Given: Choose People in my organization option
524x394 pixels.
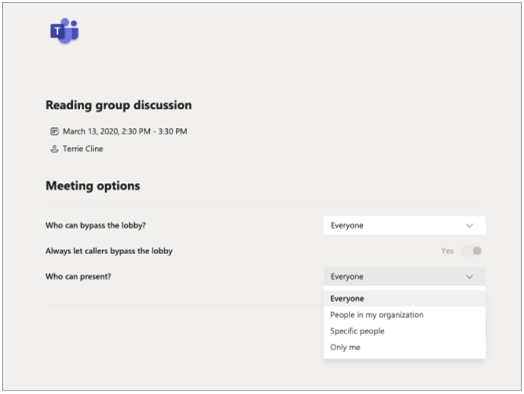Looking at the screenshot, I should [404, 315].
